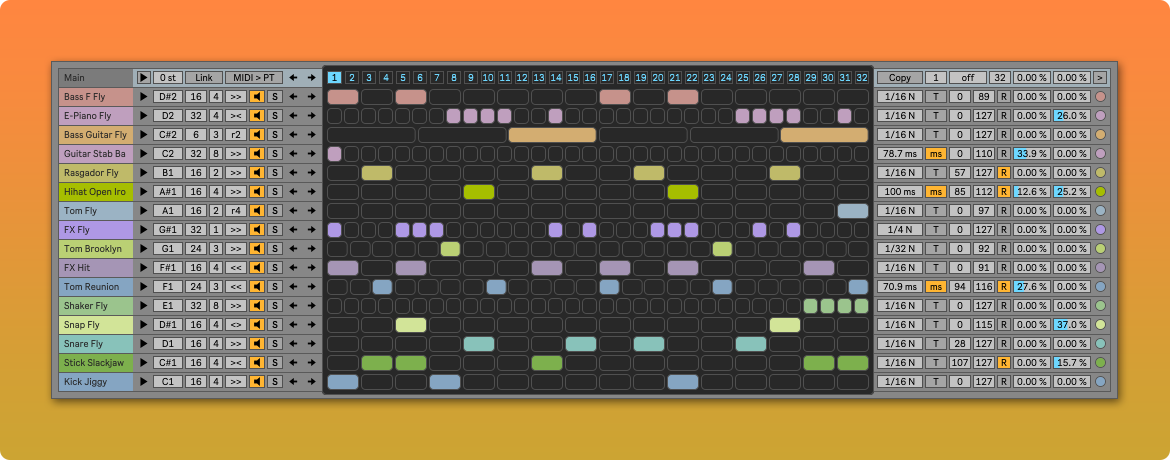Screen dimensions: 1170x460
Task: Click speaker icon on Snare Fly
Action: coord(257,344)
